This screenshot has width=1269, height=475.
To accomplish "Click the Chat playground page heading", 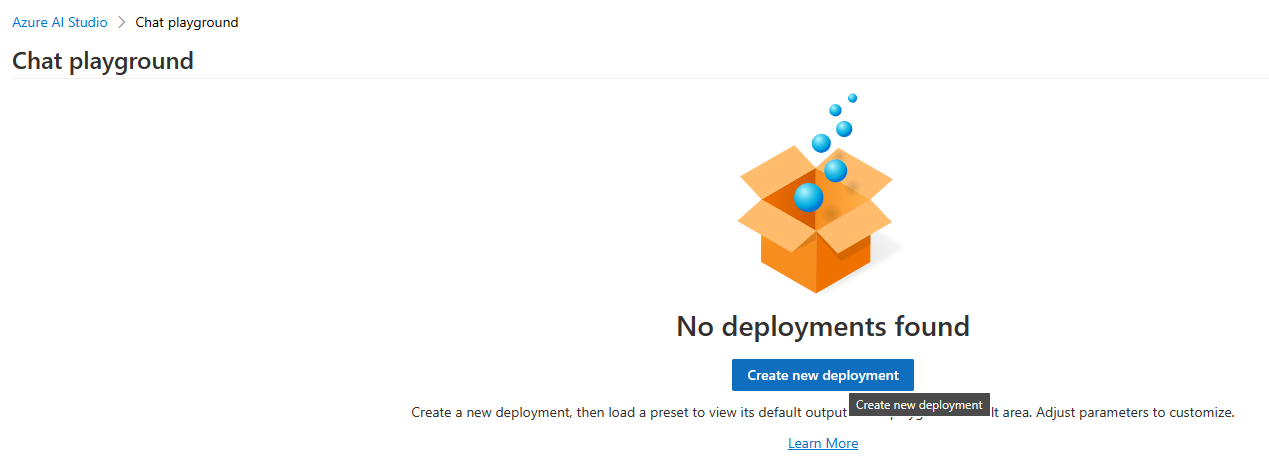I will (102, 61).
